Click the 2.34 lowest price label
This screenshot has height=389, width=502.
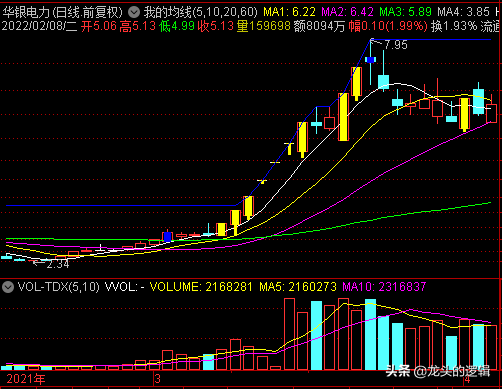(x=58, y=264)
